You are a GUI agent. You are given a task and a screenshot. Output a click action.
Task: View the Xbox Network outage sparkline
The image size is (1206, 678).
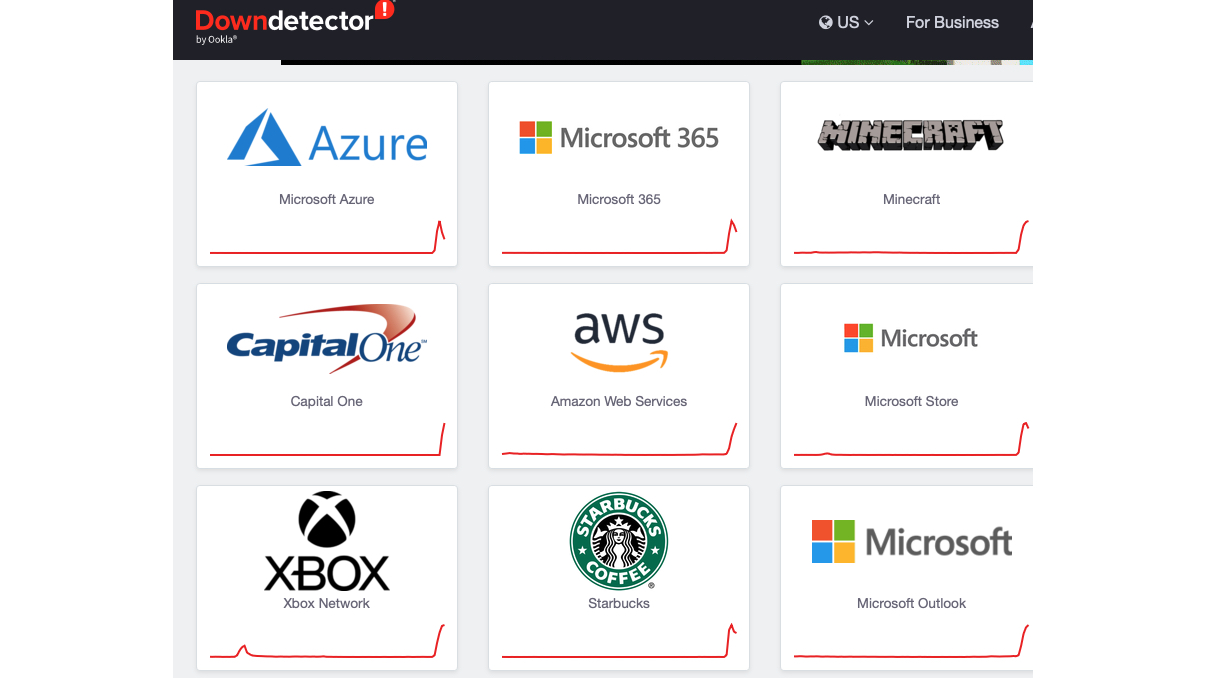[x=327, y=642]
